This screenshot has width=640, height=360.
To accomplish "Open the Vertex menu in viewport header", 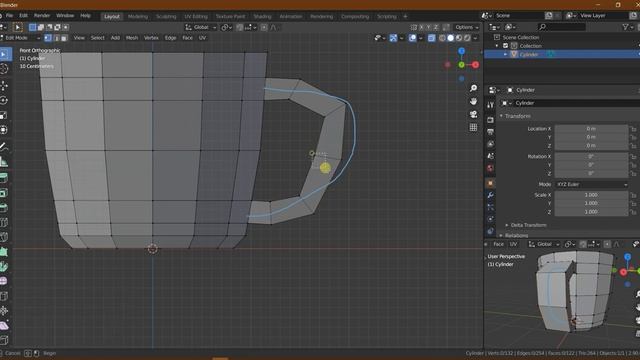I will [151, 38].
